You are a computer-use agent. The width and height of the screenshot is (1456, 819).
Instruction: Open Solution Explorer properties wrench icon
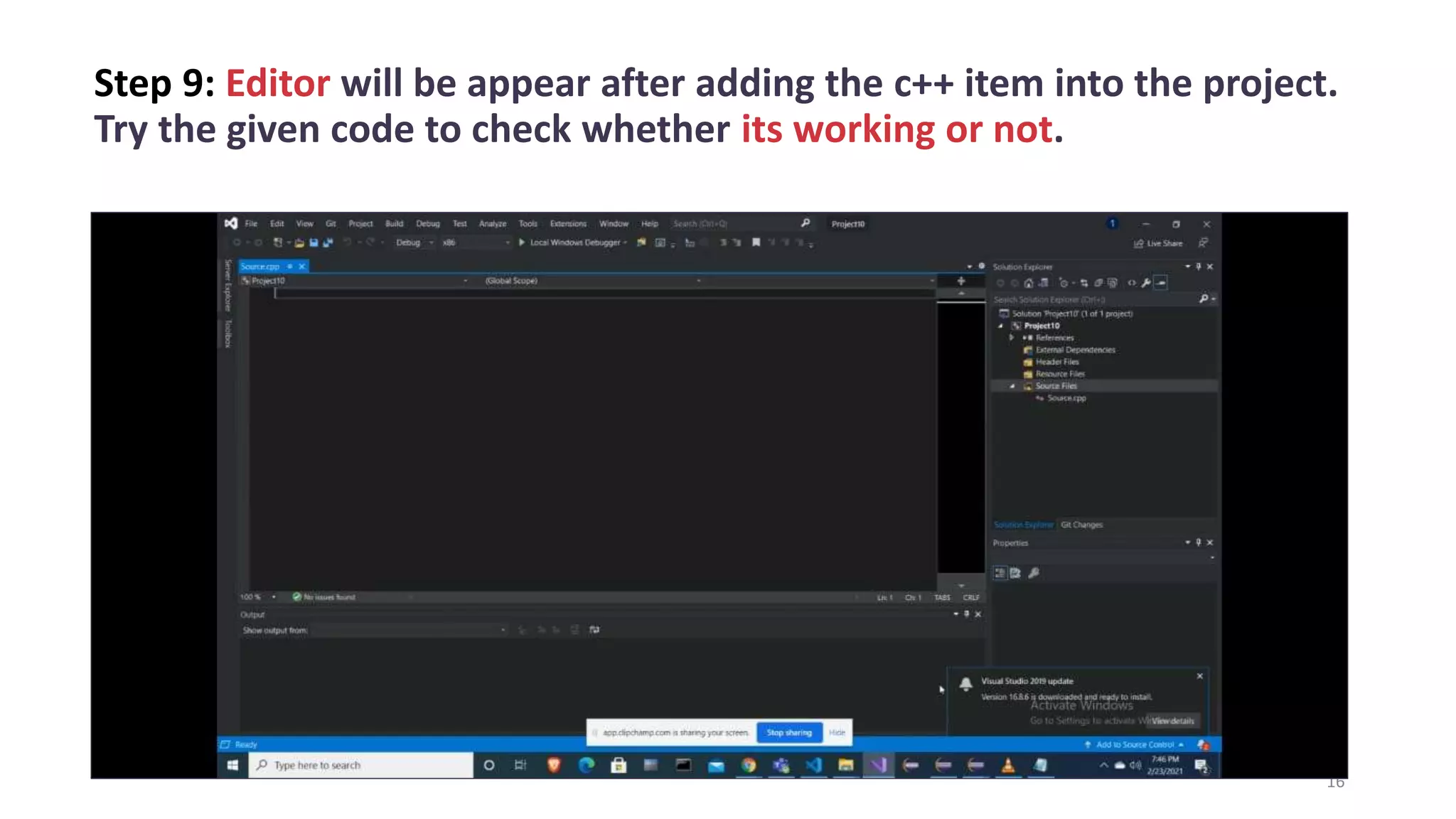pos(1146,283)
